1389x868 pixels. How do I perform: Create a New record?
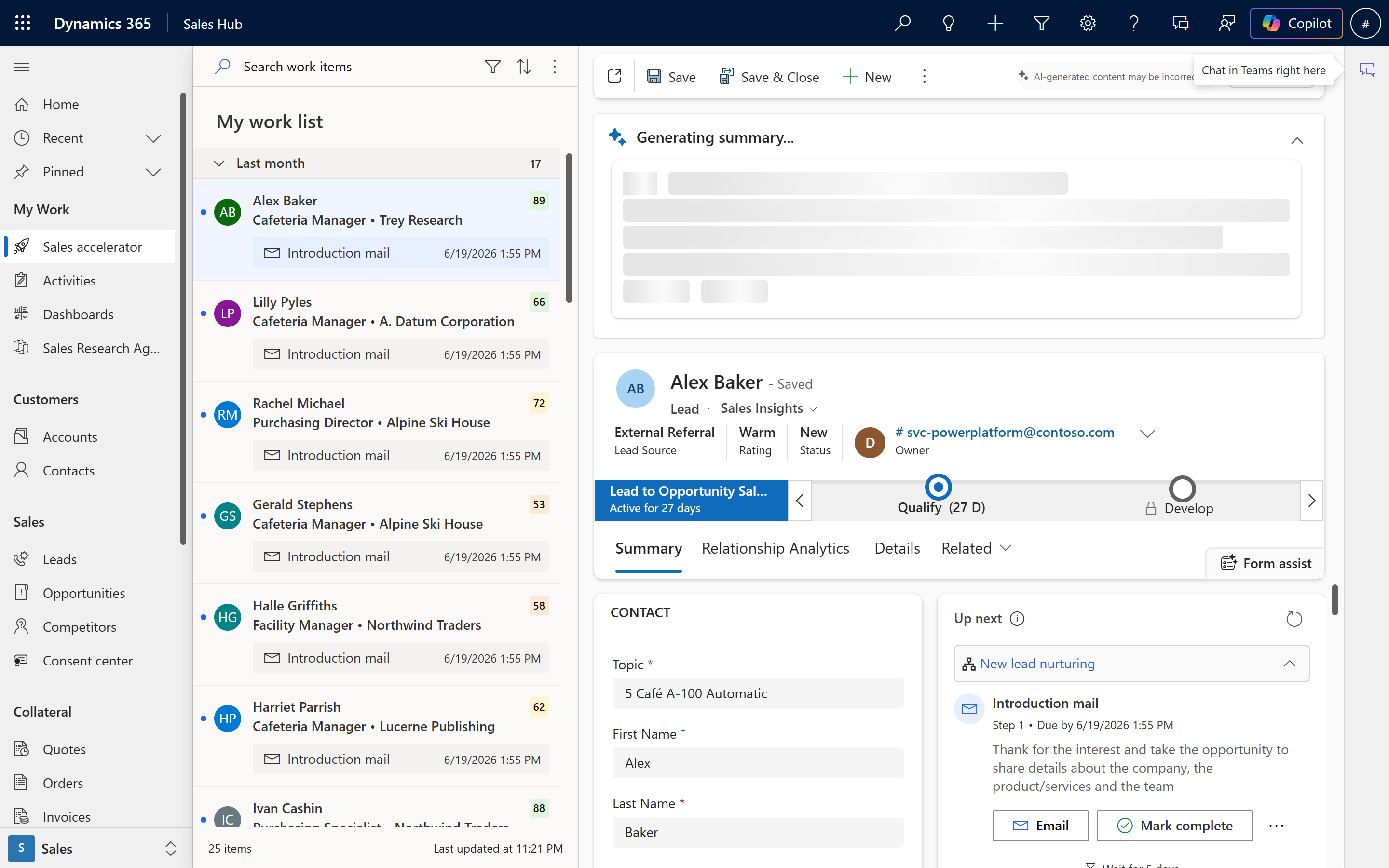(867, 77)
